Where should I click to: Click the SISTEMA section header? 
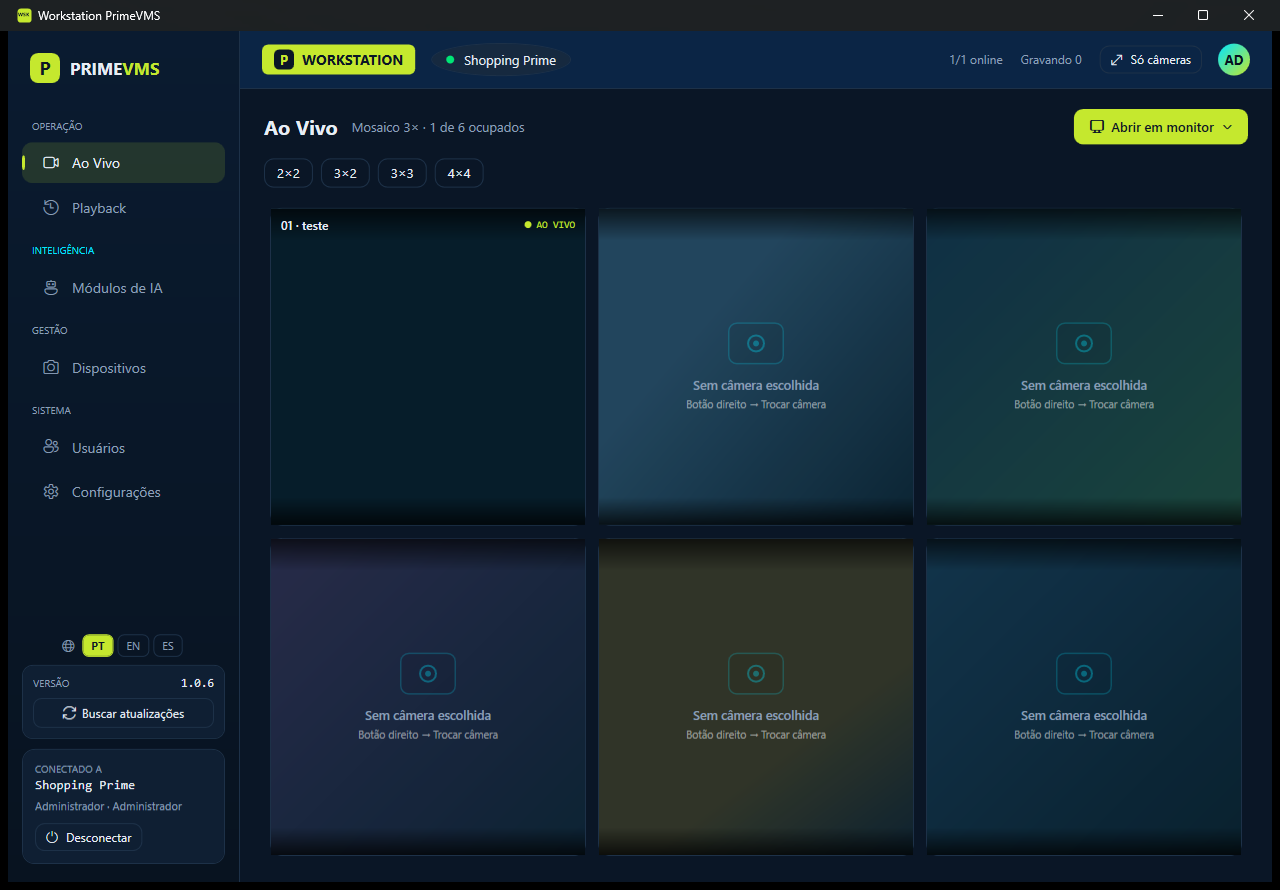pos(51,410)
